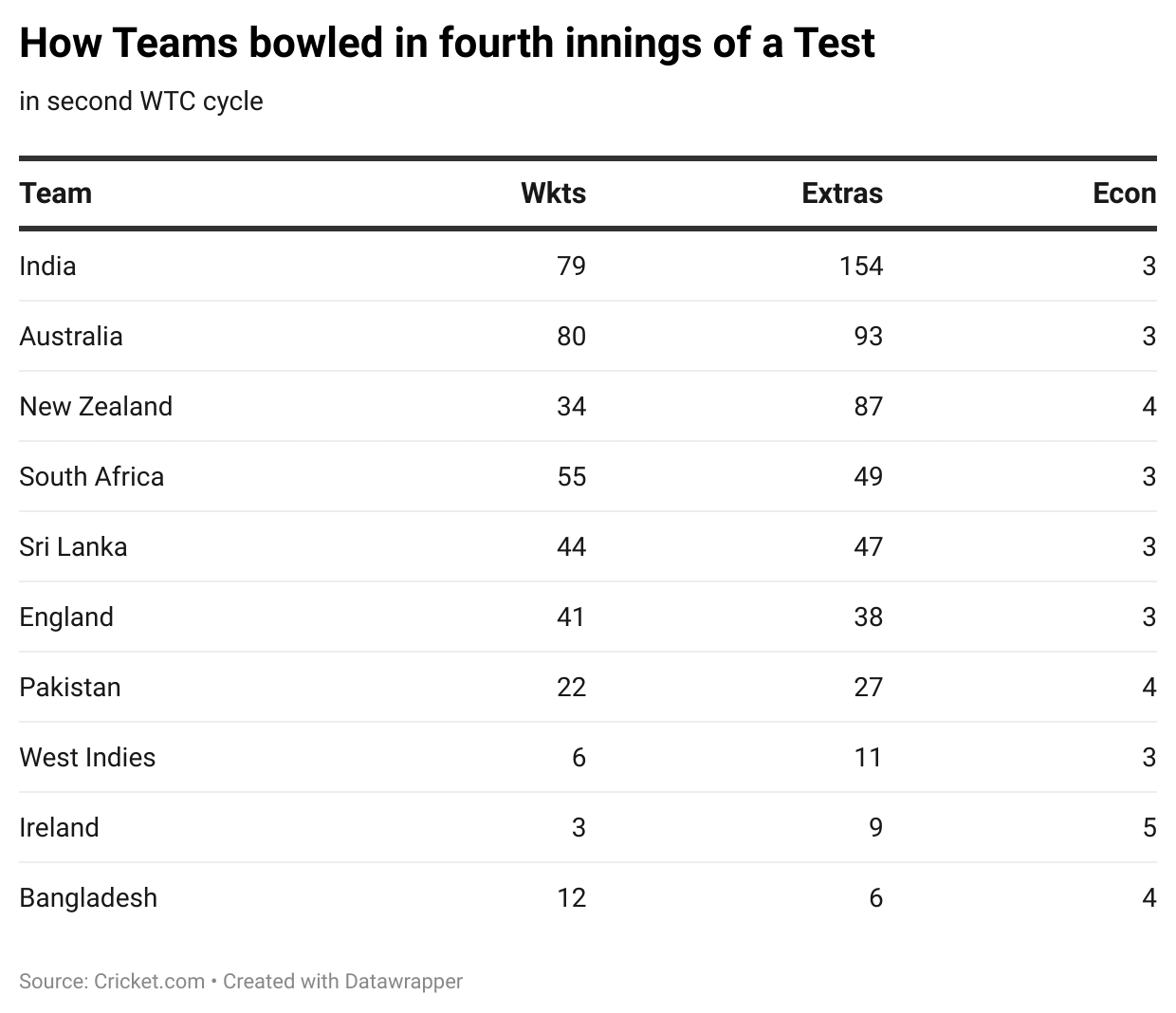Image resolution: width=1176 pixels, height=1013 pixels.
Task: Select the Sri Lanka team cell
Action: pyautogui.click(x=73, y=546)
